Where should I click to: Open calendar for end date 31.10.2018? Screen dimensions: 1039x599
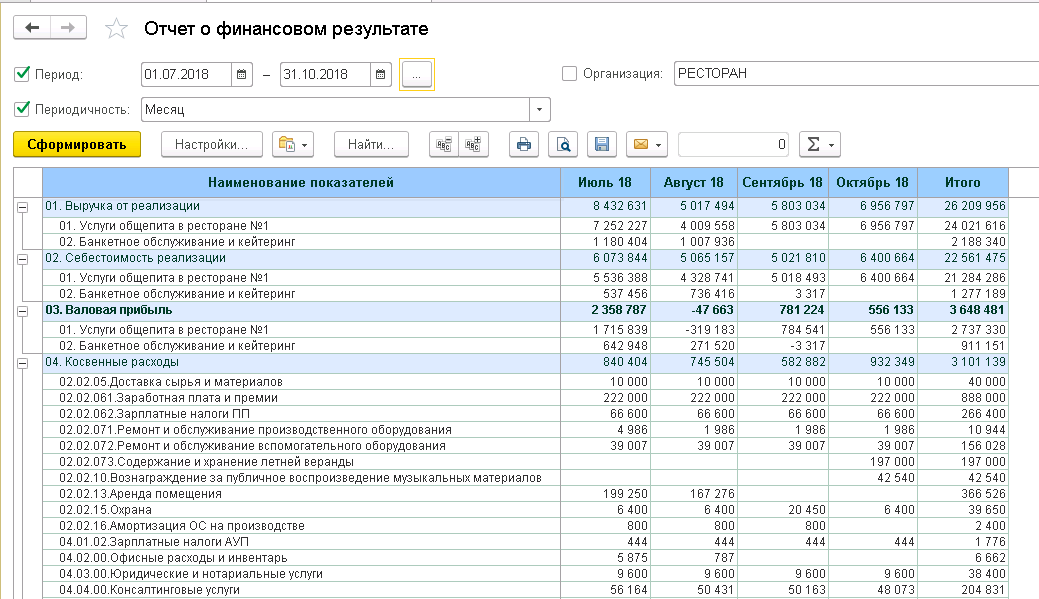tap(380, 74)
